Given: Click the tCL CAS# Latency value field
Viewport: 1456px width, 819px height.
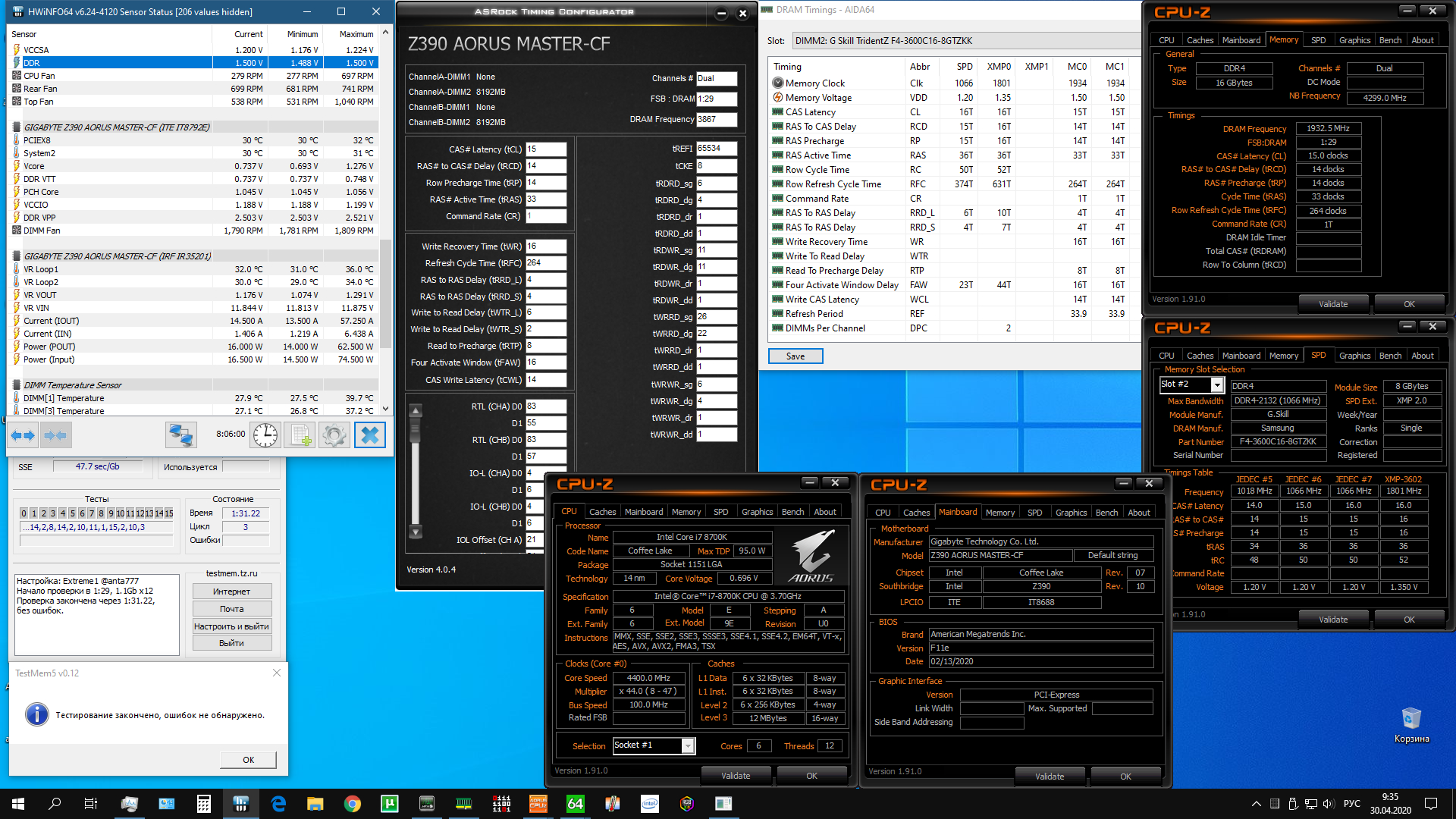Looking at the screenshot, I should [546, 149].
